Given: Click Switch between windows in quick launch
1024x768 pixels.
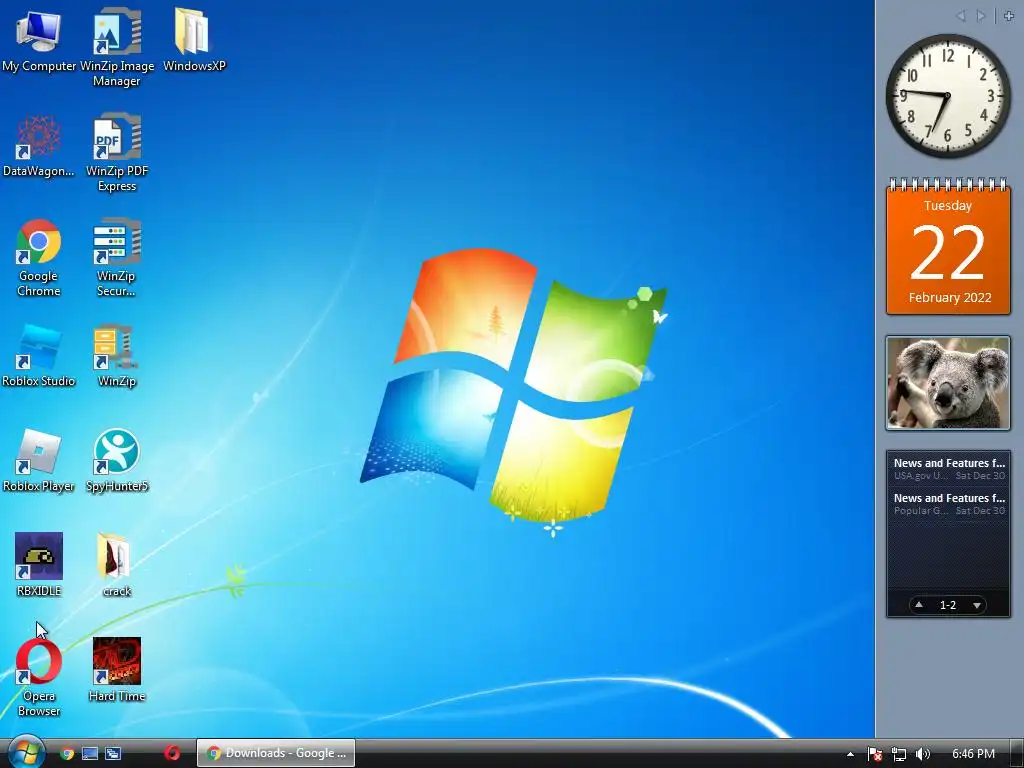Looking at the screenshot, I should pos(113,754).
